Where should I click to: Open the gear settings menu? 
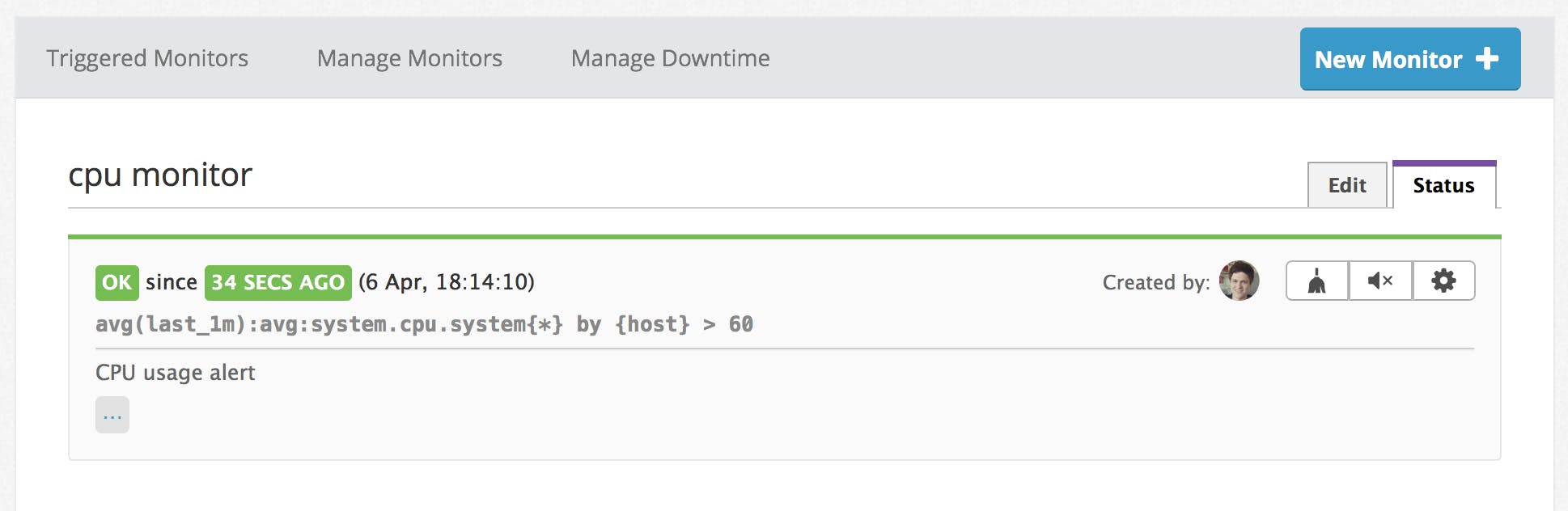(x=1443, y=281)
